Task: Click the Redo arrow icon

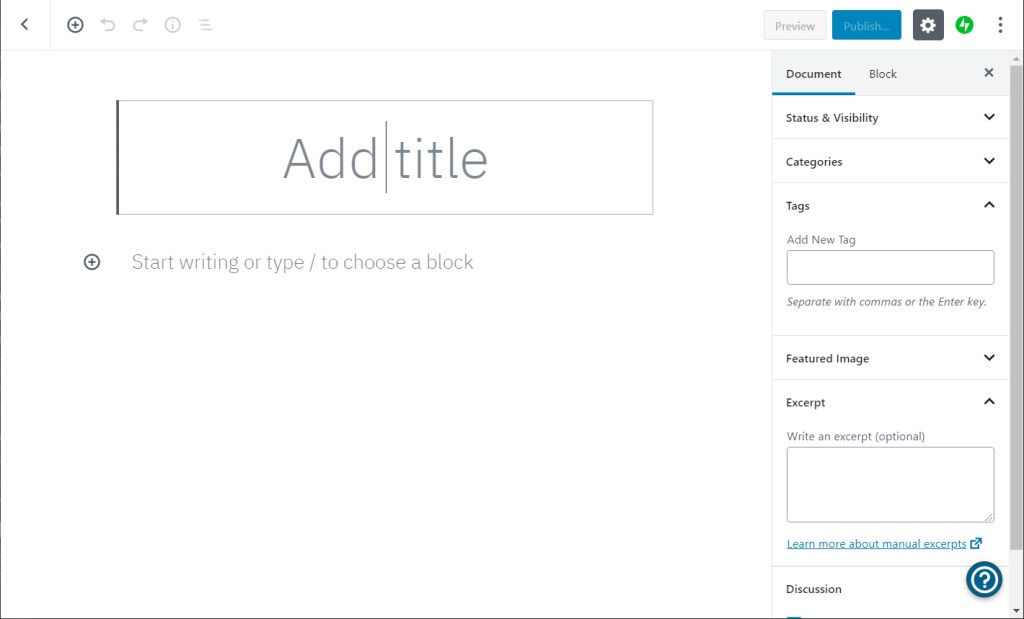Action: [140, 25]
